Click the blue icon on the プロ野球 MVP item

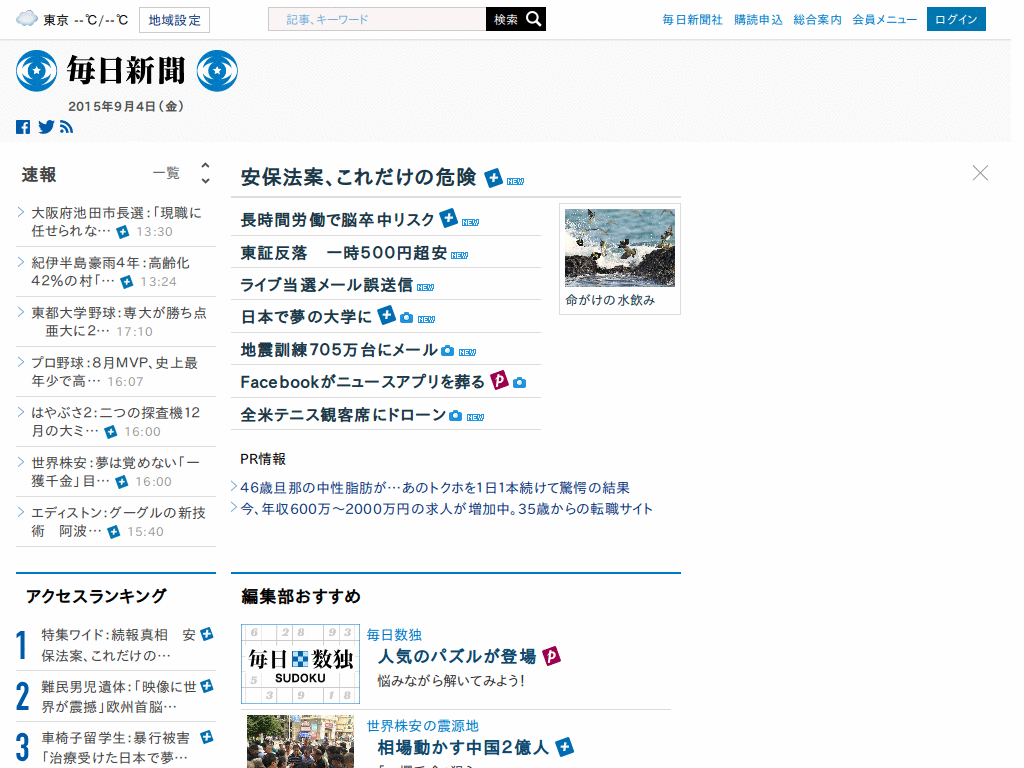point(123,381)
